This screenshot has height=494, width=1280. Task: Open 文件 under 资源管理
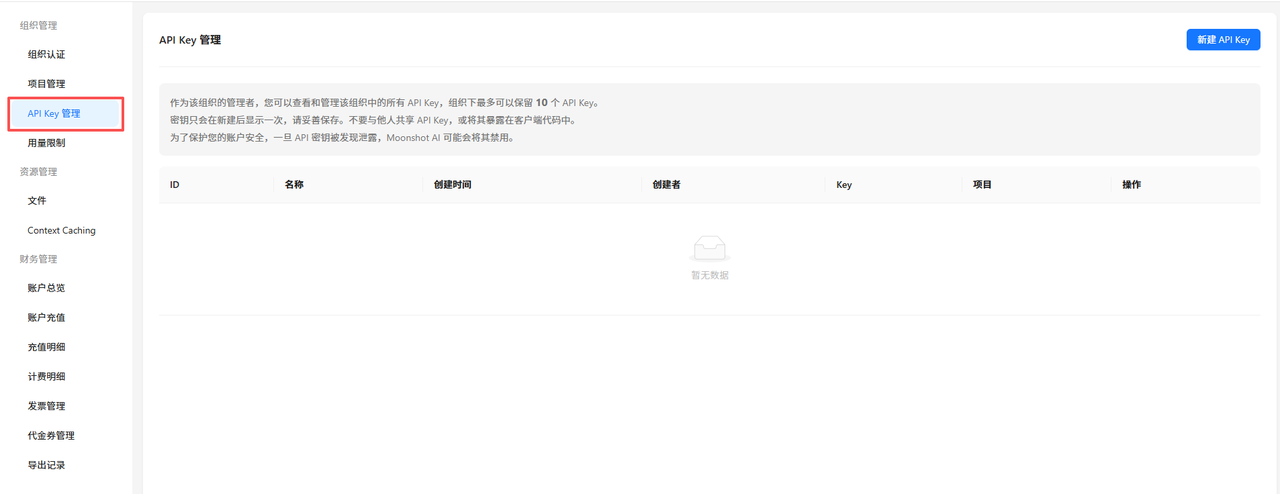[37, 201]
